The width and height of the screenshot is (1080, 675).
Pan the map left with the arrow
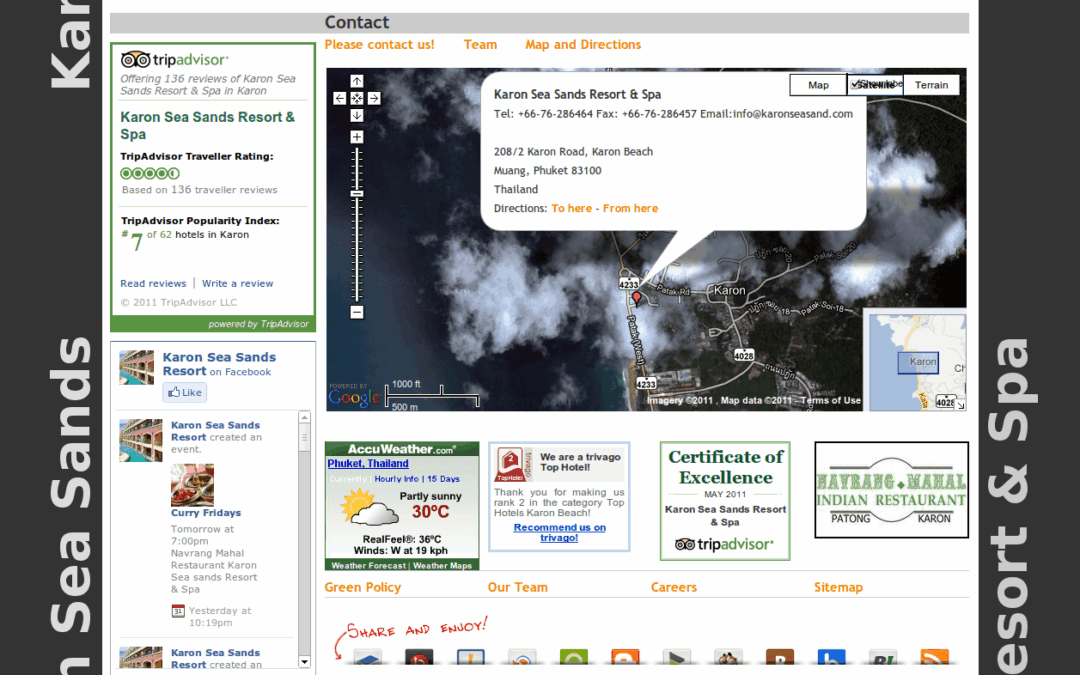340,98
